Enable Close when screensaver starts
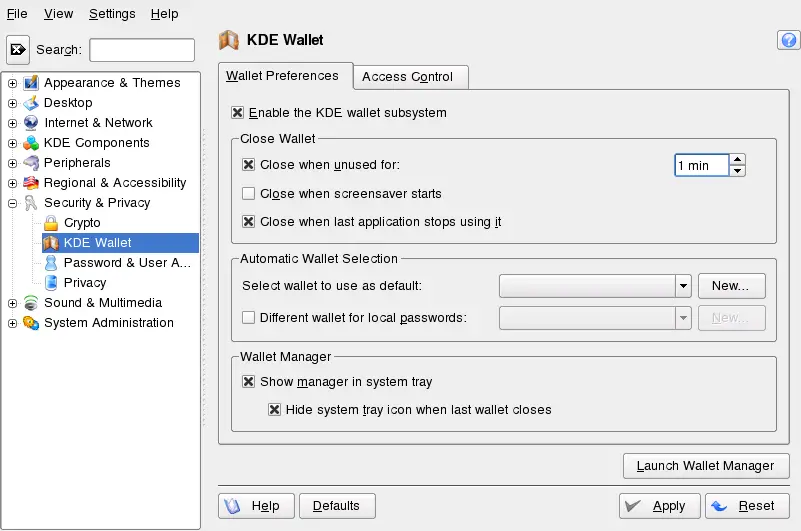801x531 pixels. [249, 194]
